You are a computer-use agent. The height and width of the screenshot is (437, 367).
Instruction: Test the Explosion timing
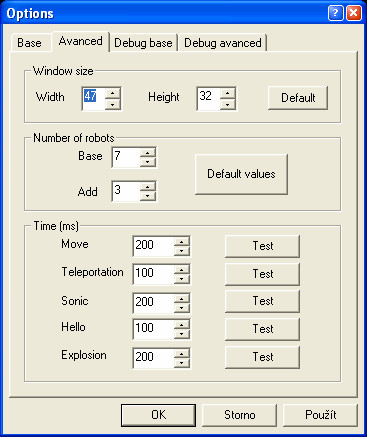pyautogui.click(x=263, y=357)
